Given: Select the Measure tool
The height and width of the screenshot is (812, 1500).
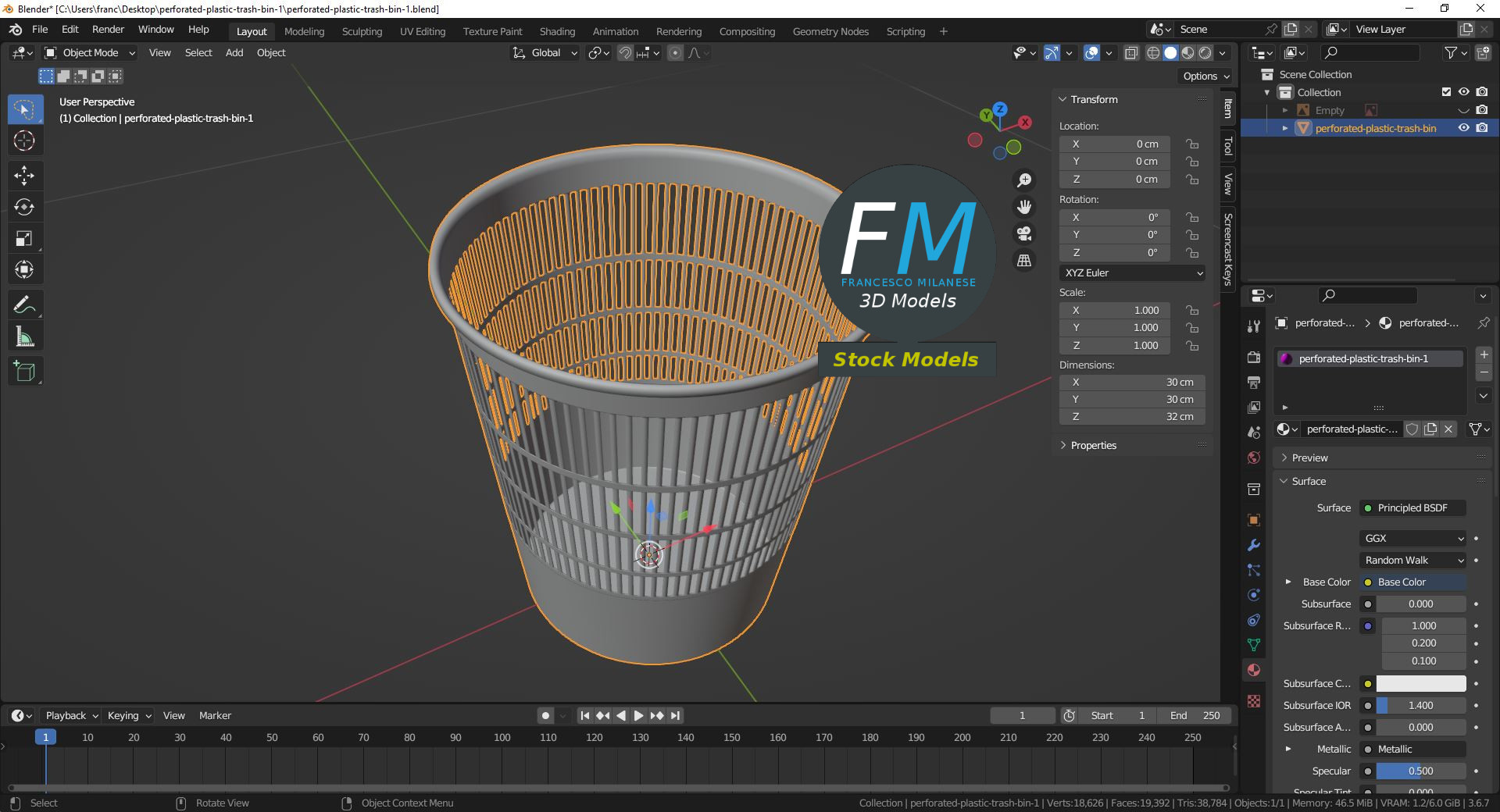Looking at the screenshot, I should 24,337.
